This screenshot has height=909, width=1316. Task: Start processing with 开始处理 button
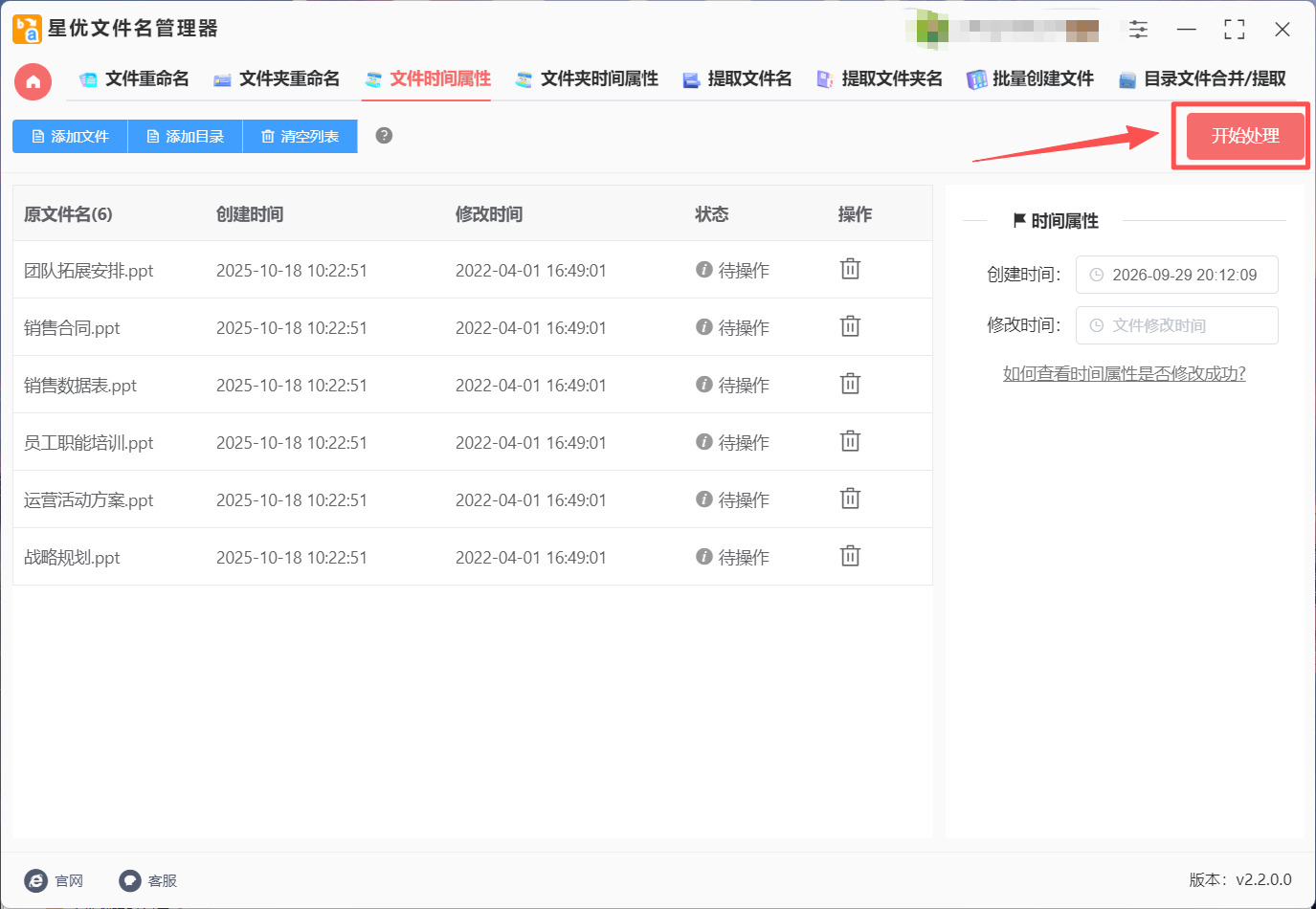click(1245, 136)
